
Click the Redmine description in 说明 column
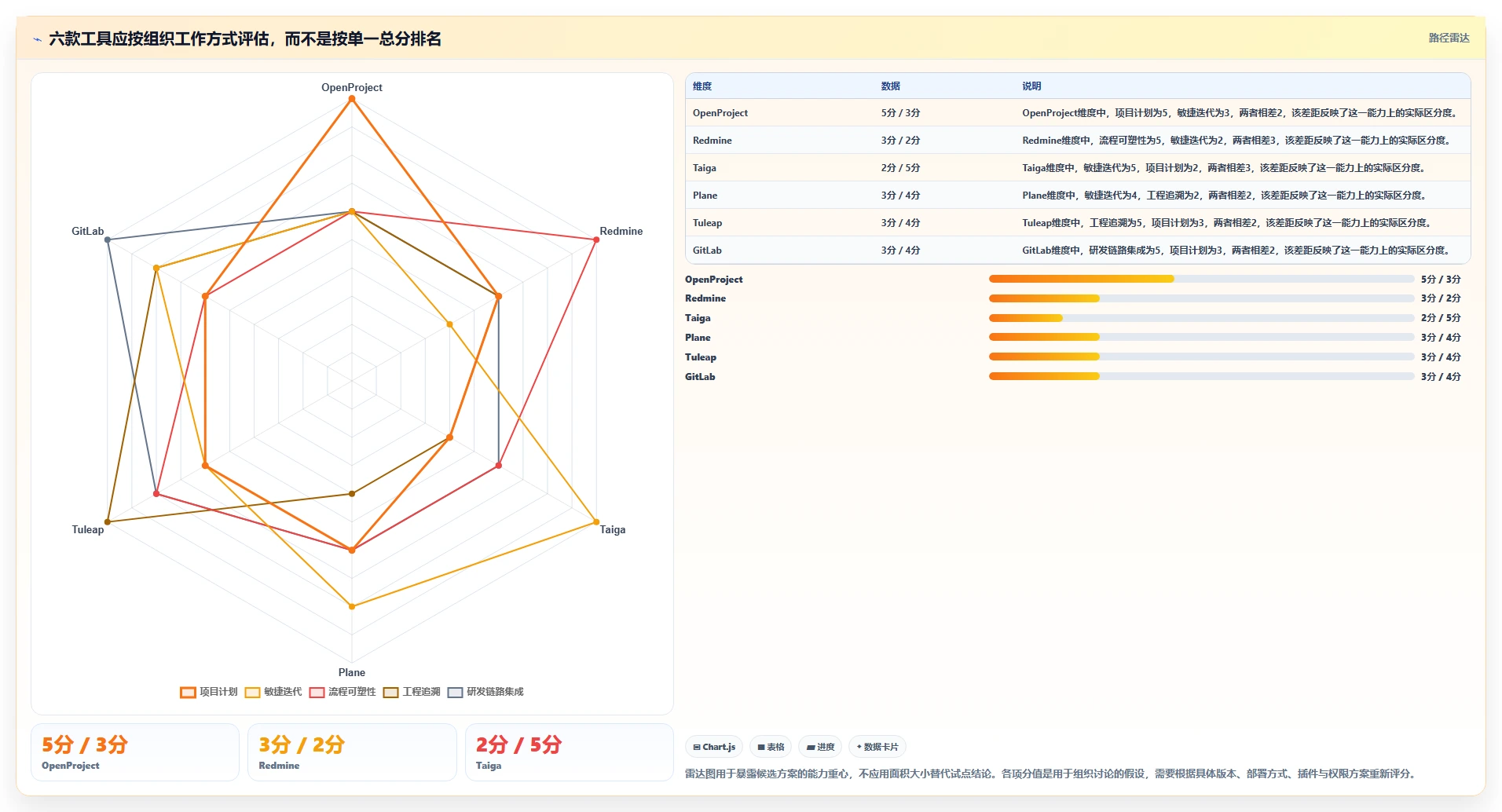(x=1236, y=141)
